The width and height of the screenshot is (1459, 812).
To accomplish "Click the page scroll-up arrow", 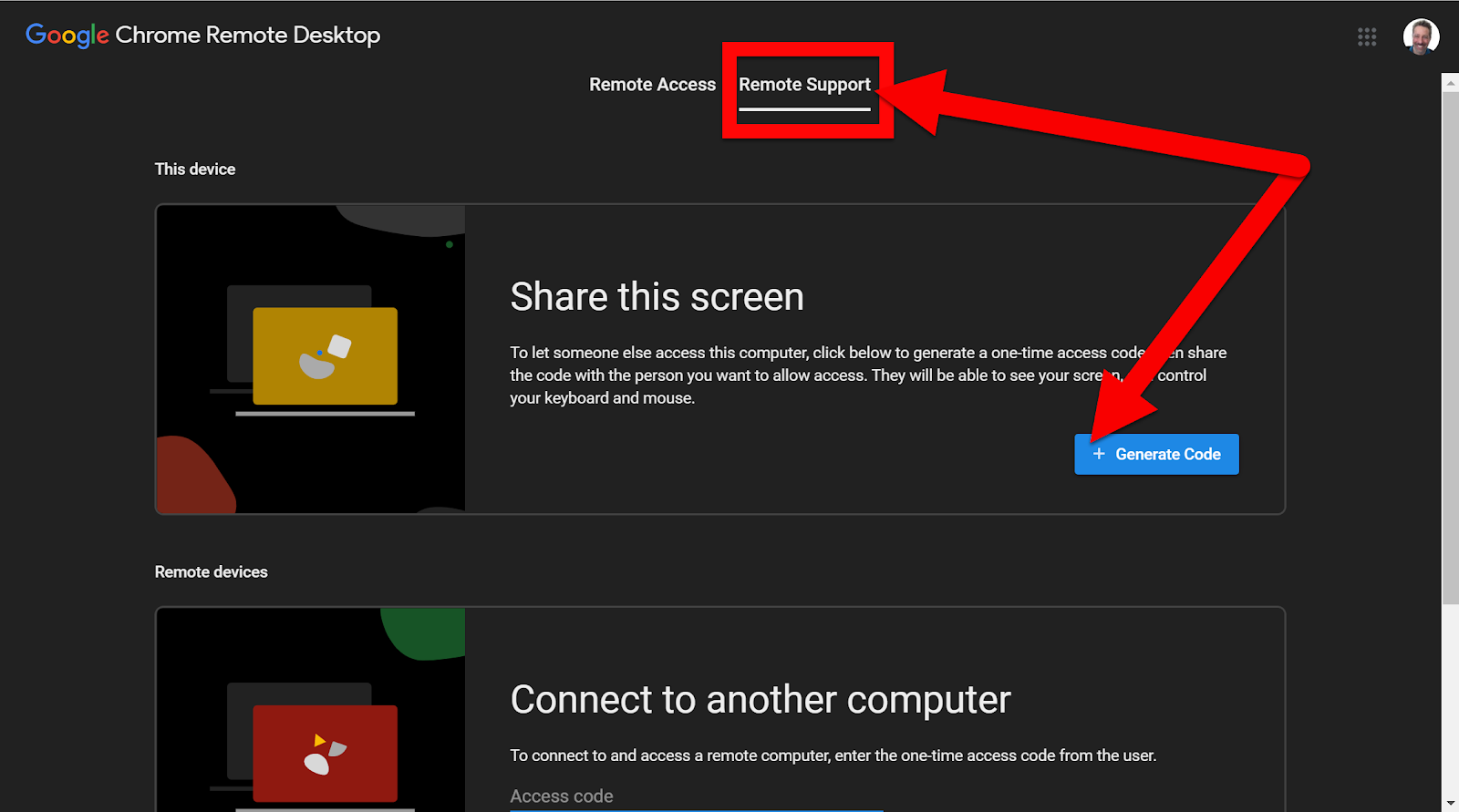I will click(1450, 82).
